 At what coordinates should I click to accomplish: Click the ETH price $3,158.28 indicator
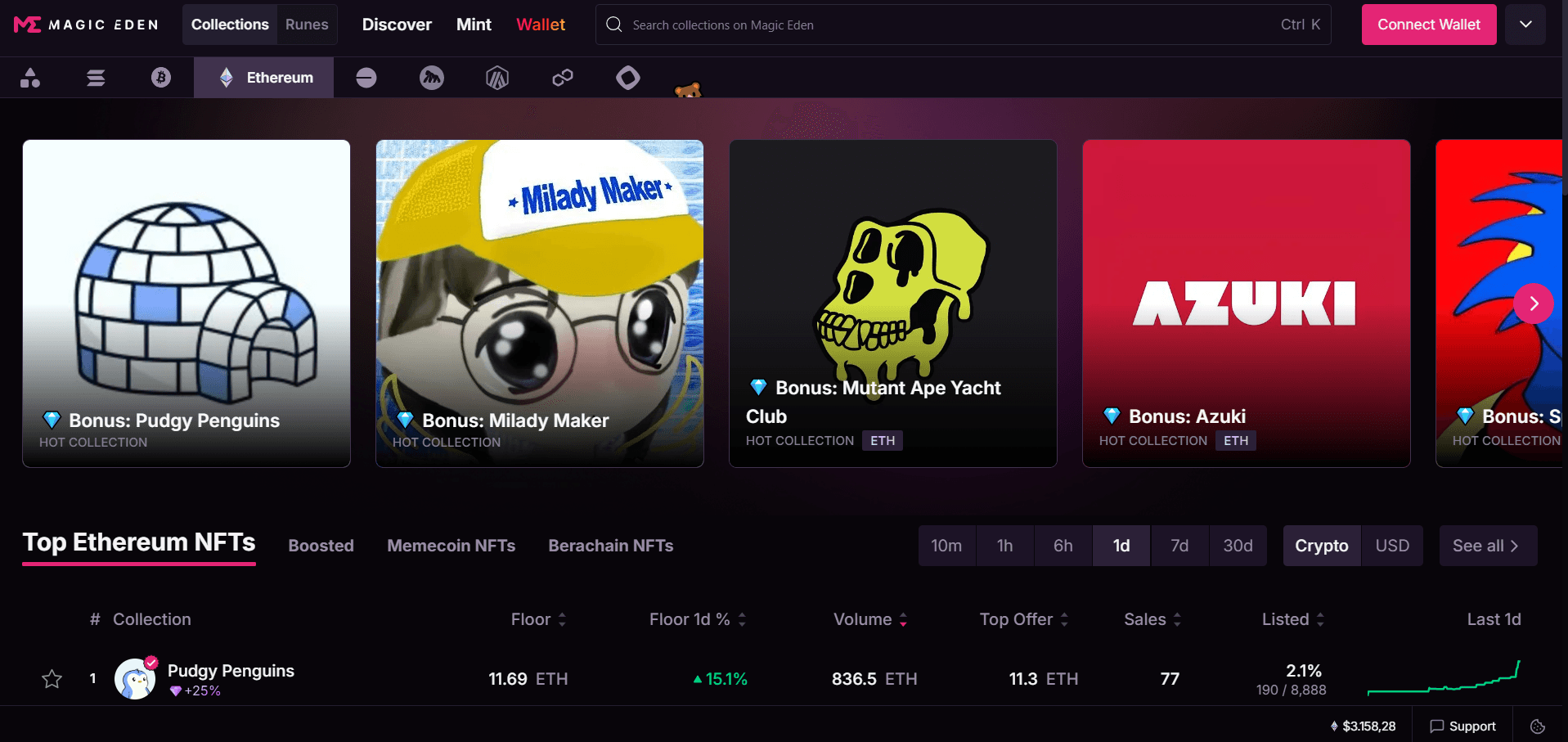coord(1363,726)
